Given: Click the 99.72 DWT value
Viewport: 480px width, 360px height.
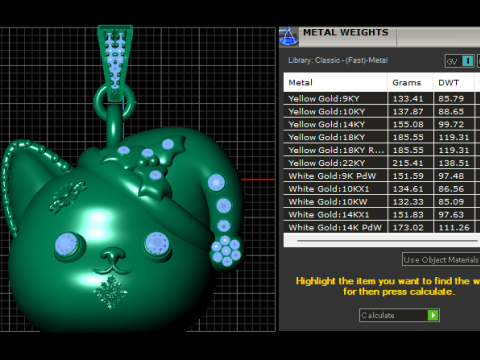Looking at the screenshot, I should [451, 125].
